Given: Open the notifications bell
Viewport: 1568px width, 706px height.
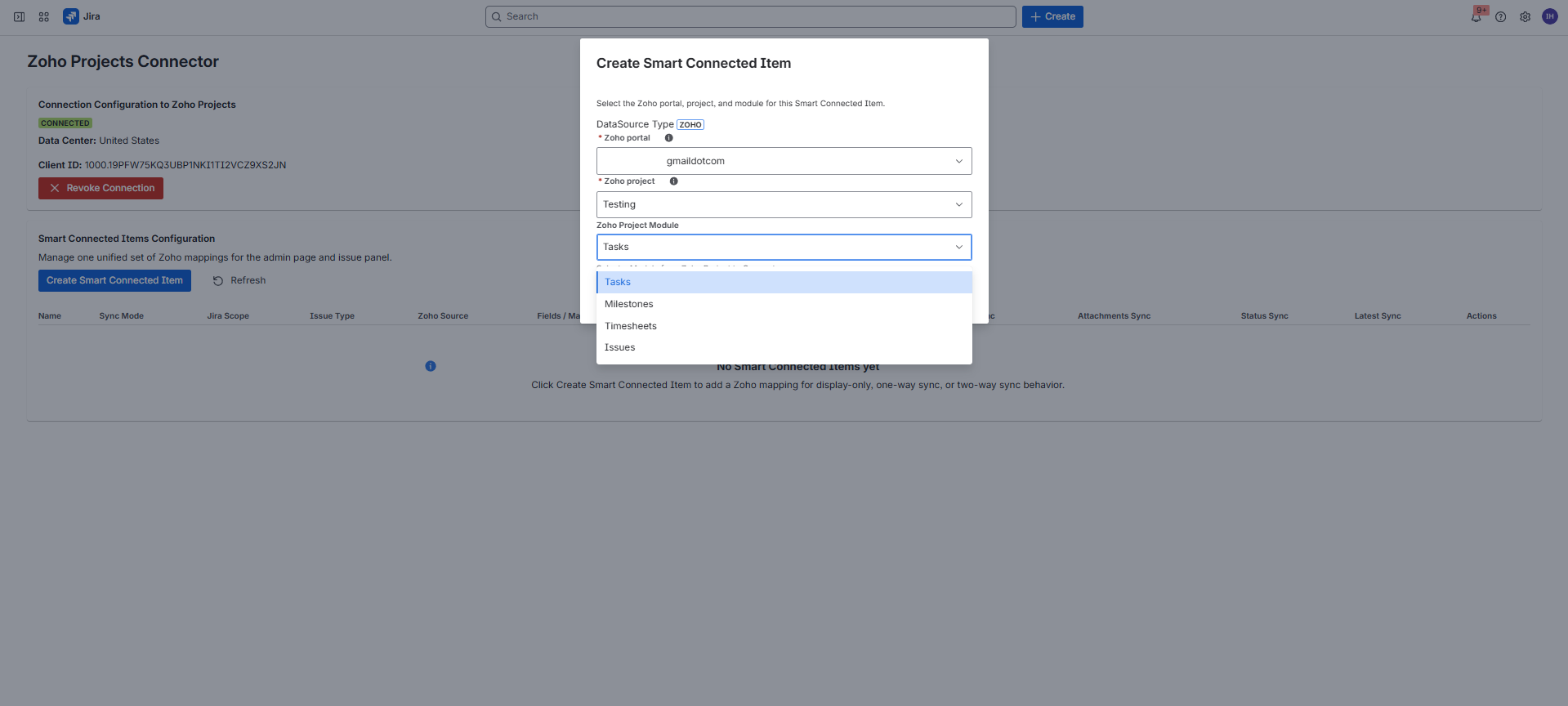Looking at the screenshot, I should [1476, 16].
